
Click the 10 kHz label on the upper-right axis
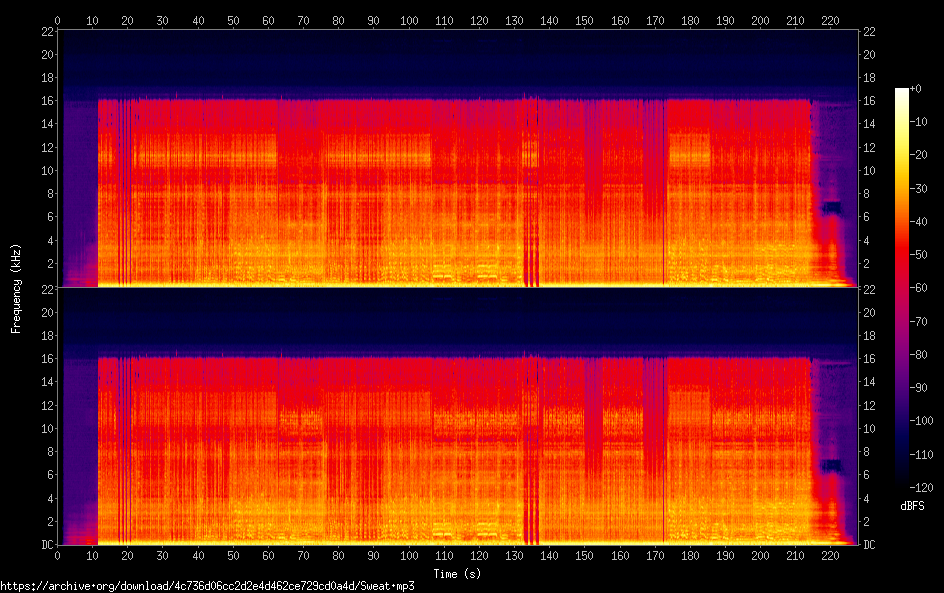pyautogui.click(x=870, y=171)
